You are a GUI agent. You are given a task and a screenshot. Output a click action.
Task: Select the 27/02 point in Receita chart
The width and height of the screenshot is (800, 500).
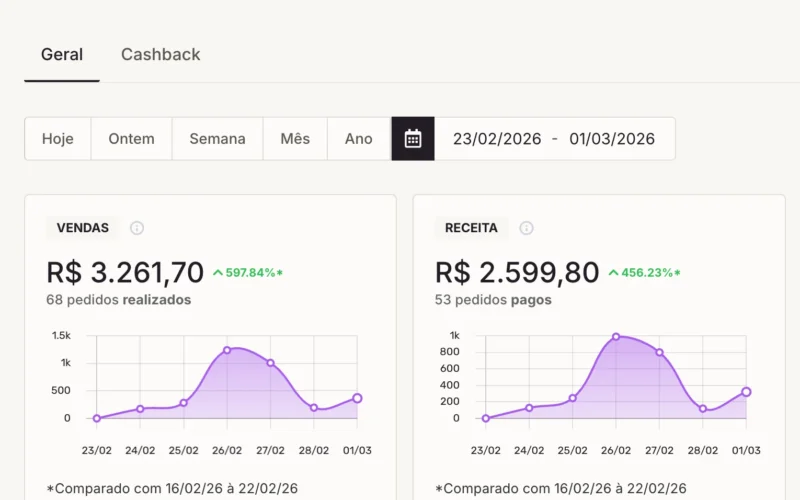pyautogui.click(x=659, y=353)
